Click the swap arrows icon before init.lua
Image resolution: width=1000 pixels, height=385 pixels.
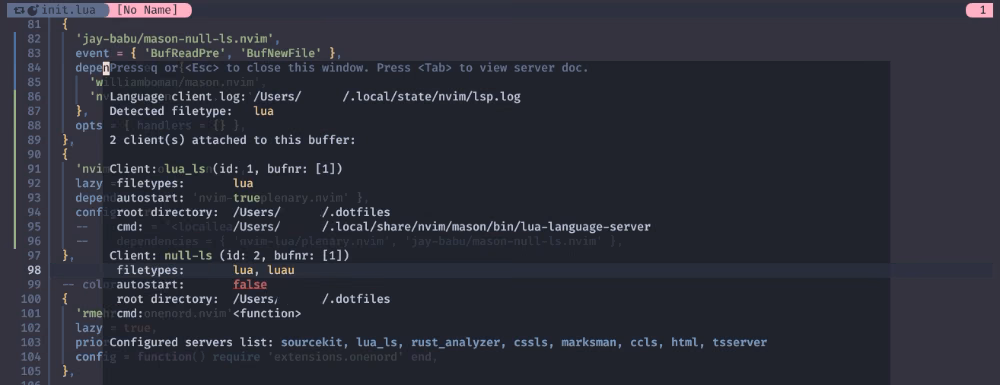[x=19, y=10]
